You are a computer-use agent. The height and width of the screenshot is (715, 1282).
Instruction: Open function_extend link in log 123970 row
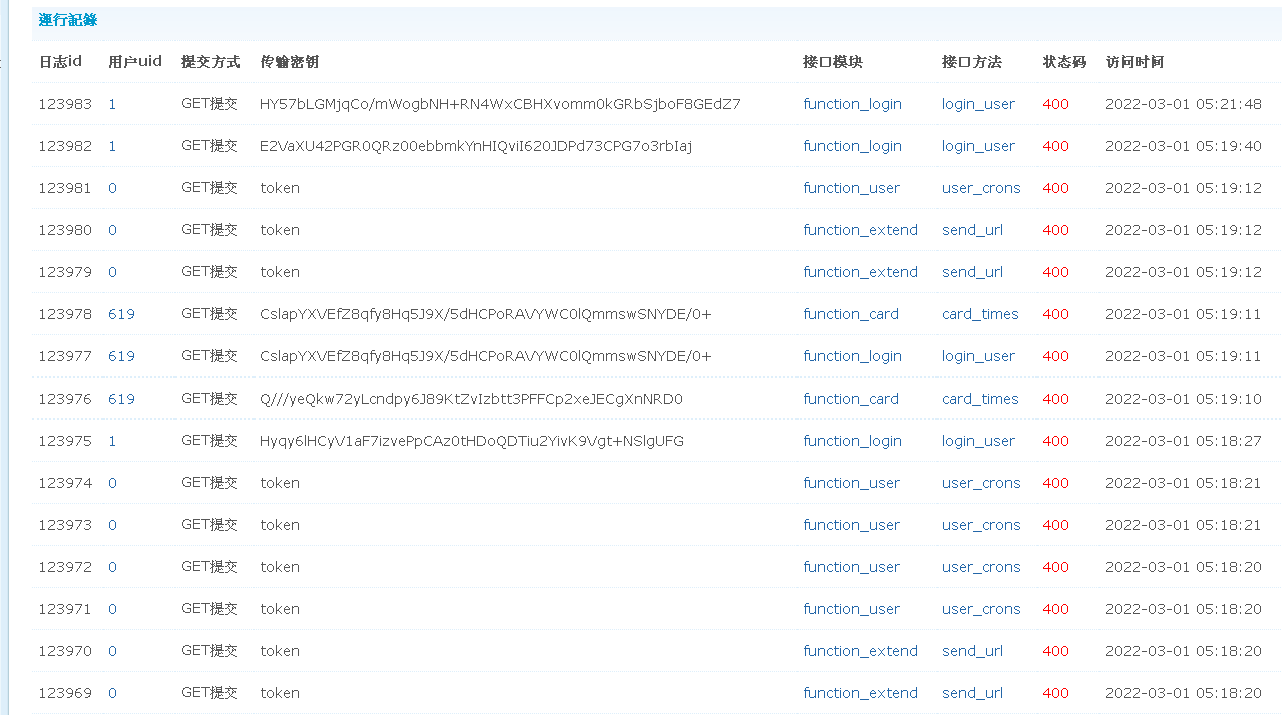(860, 651)
